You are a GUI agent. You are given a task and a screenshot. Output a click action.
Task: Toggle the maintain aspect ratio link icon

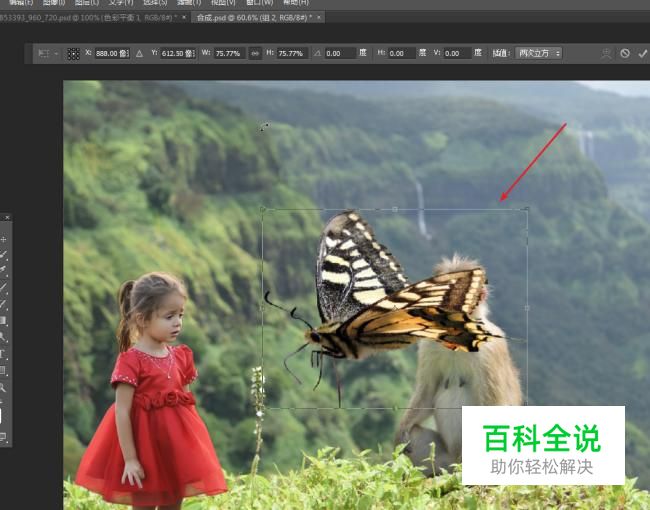coord(255,53)
